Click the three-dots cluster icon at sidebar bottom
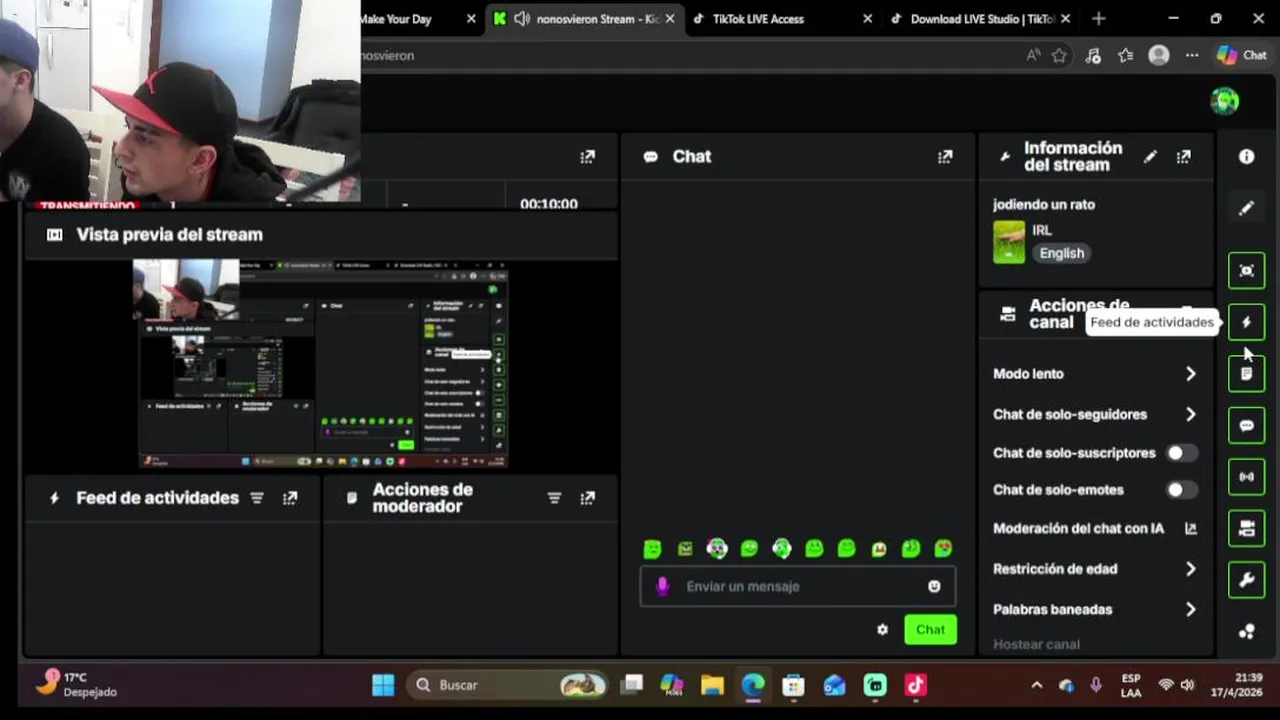Screen dimensions: 1280x720 point(1246,631)
